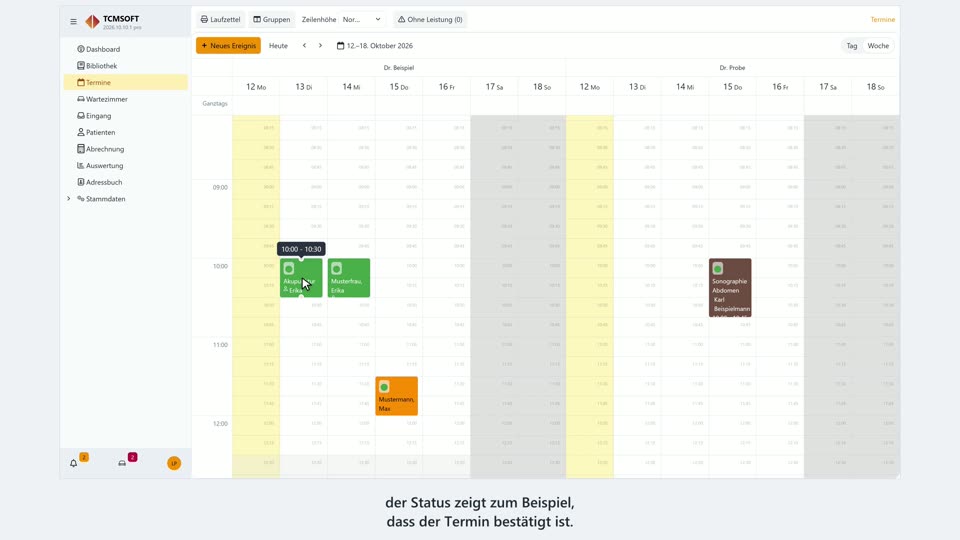Click the Patienten person icon
Image resolution: width=960 pixels, height=540 pixels.
pos(81,132)
